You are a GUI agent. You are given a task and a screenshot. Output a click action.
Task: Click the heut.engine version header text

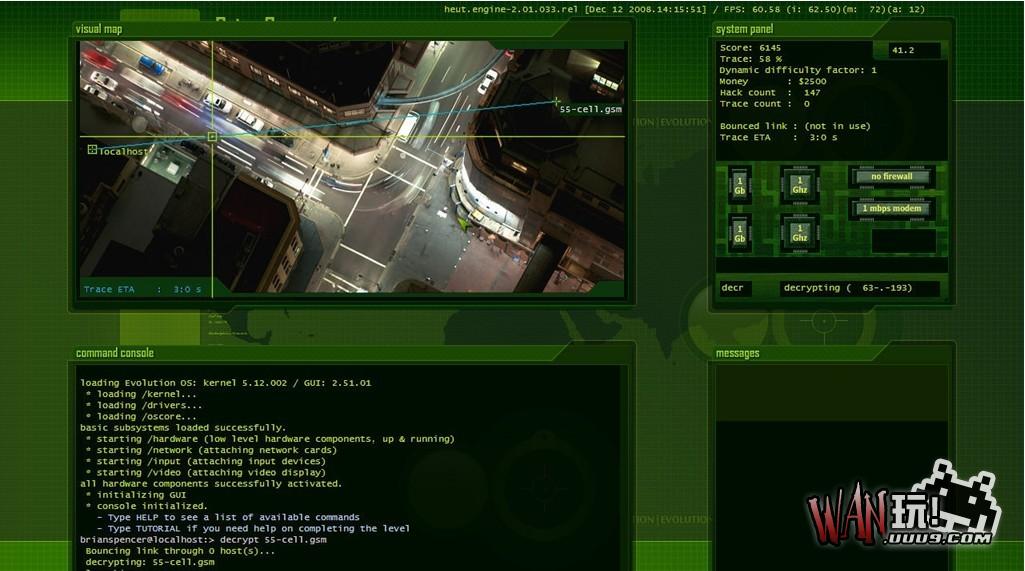[684, 9]
